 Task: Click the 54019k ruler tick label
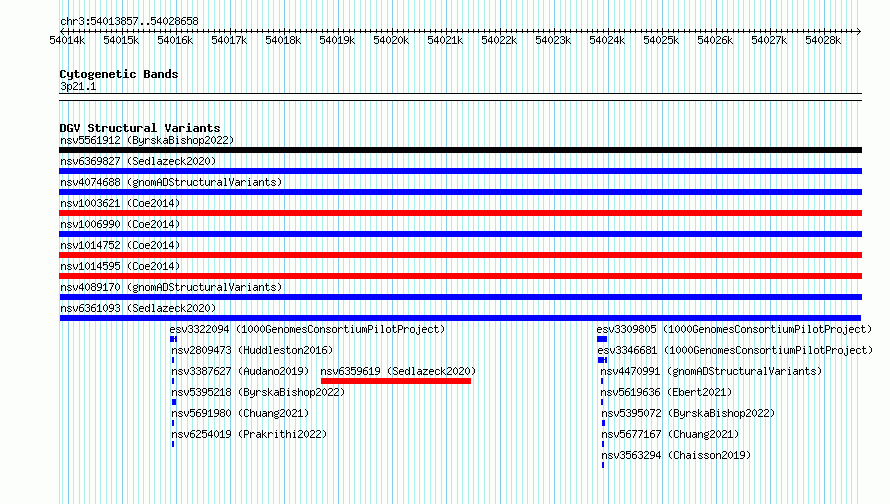337,41
